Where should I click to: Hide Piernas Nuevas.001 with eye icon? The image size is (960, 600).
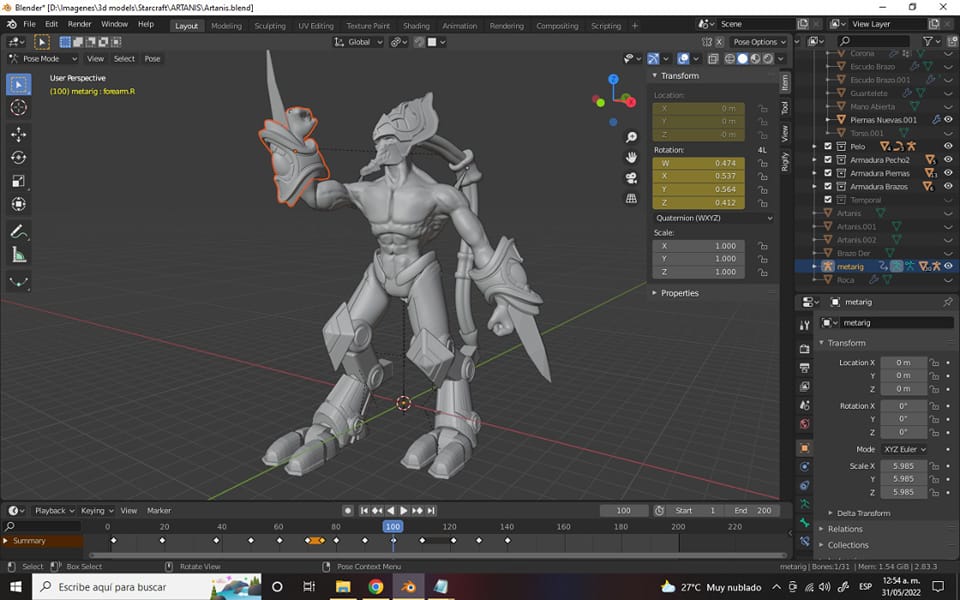(948, 120)
